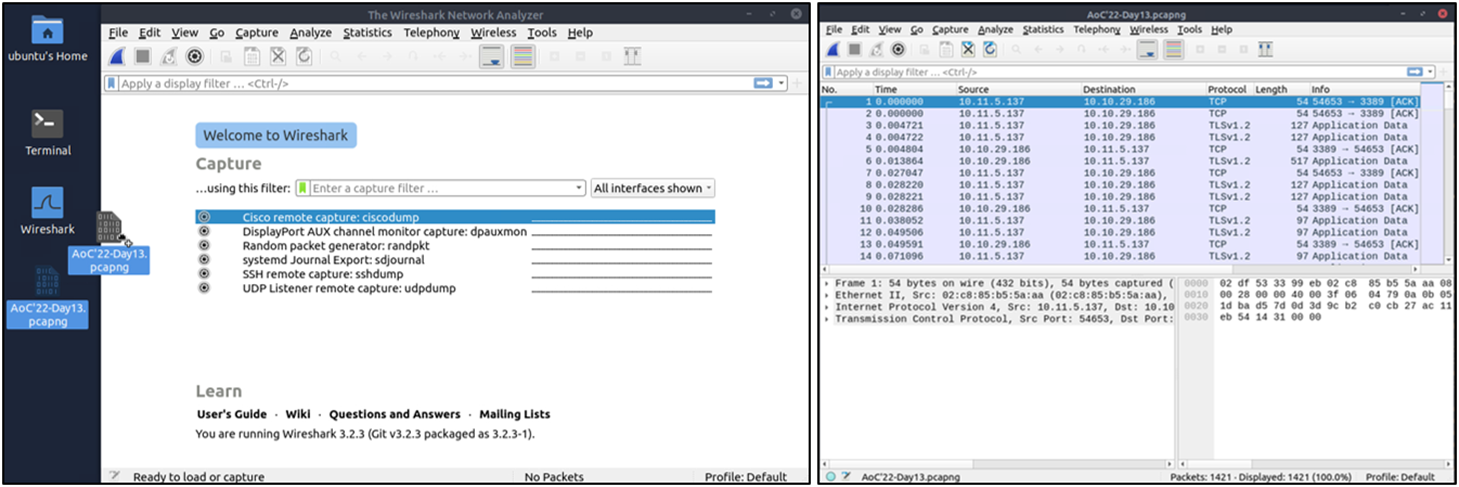Image resolution: width=1459 pixels, height=487 pixels.
Task: Click the Questions and Answers link
Action: (394, 414)
